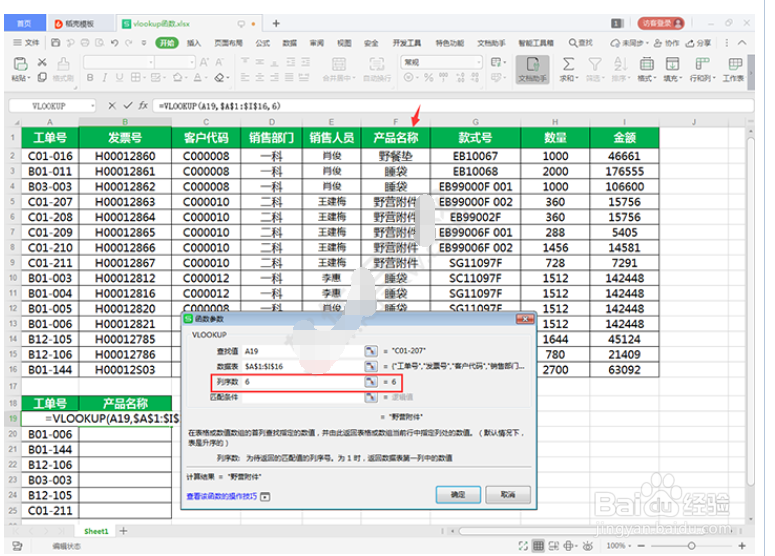This screenshot has height=556, width=775.
Task: Toggle Bold formatting
Action: (x=90, y=78)
